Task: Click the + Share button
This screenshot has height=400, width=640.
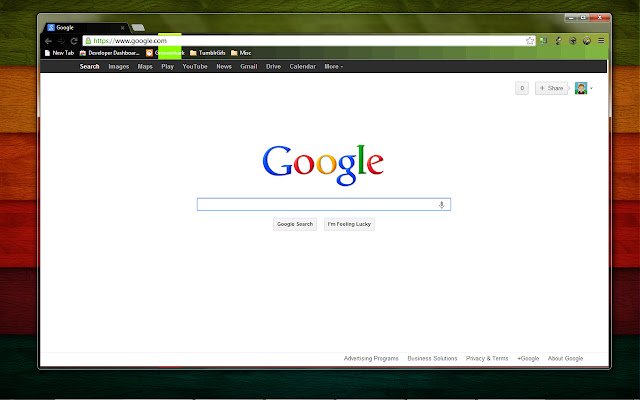Action: [x=551, y=88]
